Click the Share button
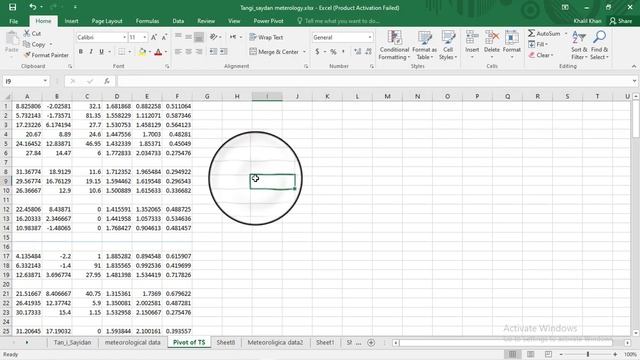 (620, 21)
